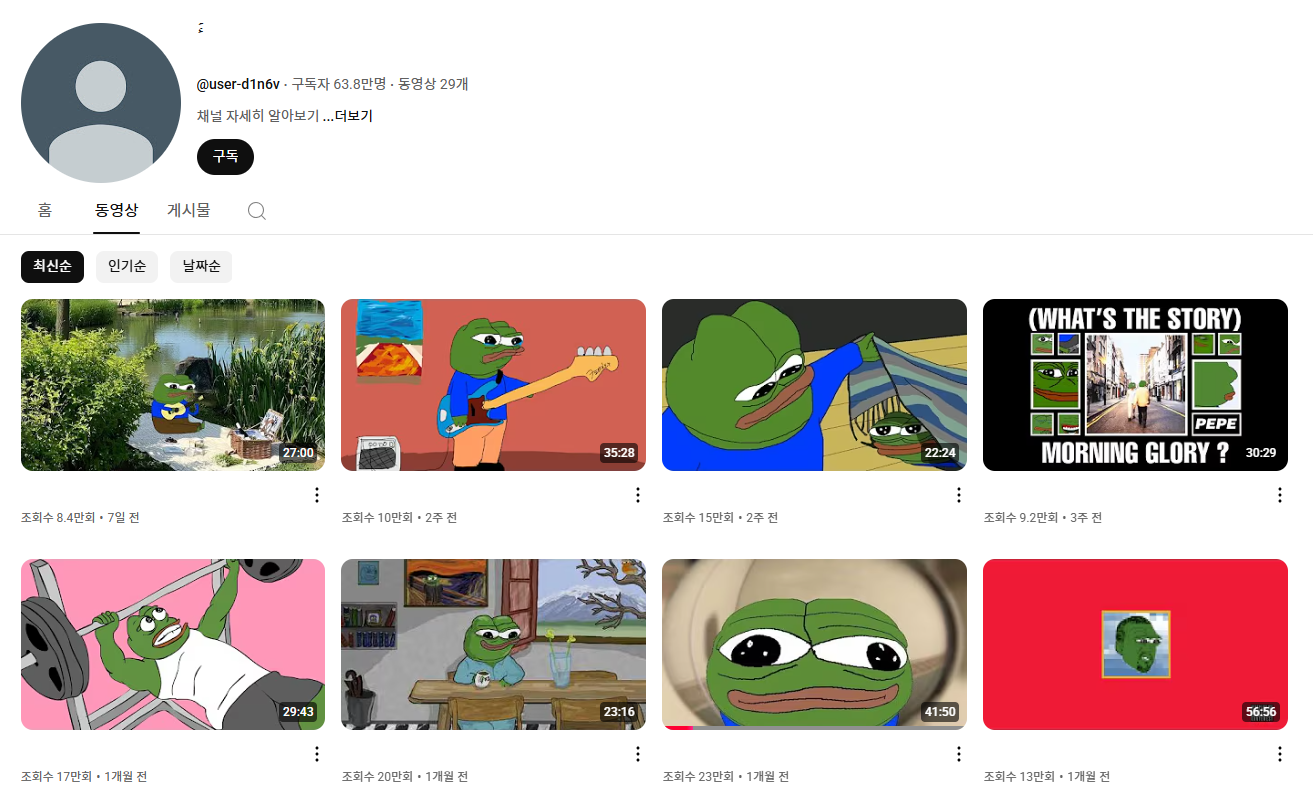Expand channel description with ...더보기
This screenshot has height=797, width=1313.
(x=347, y=116)
